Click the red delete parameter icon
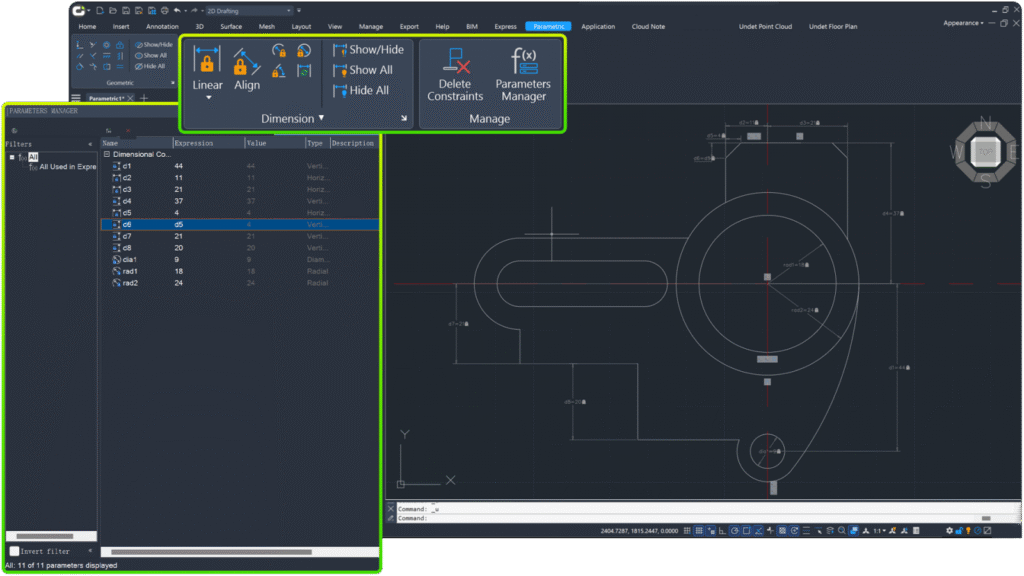1024x576 pixels. 128,130
